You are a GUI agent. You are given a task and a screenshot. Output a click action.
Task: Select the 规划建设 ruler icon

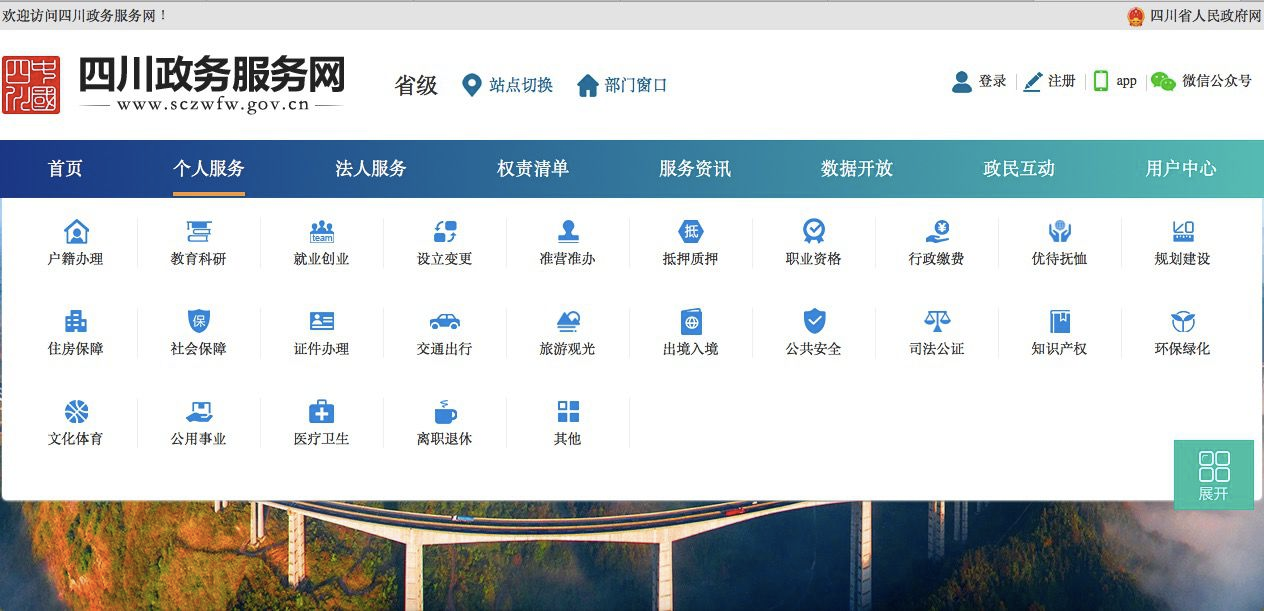(x=1183, y=232)
